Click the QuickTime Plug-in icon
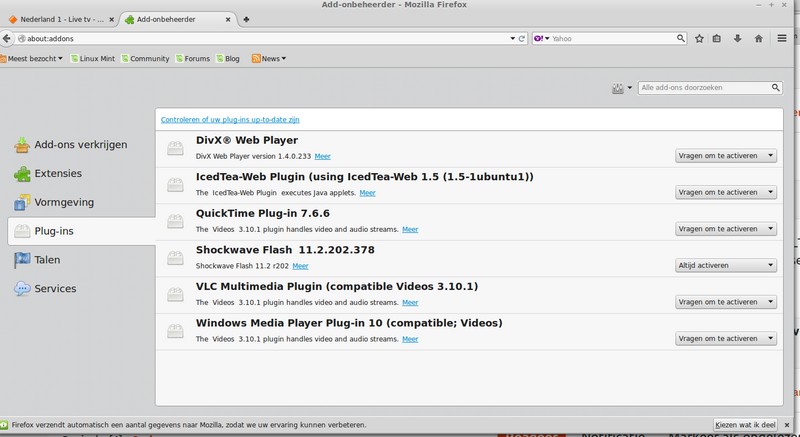This screenshot has height=437, width=800. point(175,221)
